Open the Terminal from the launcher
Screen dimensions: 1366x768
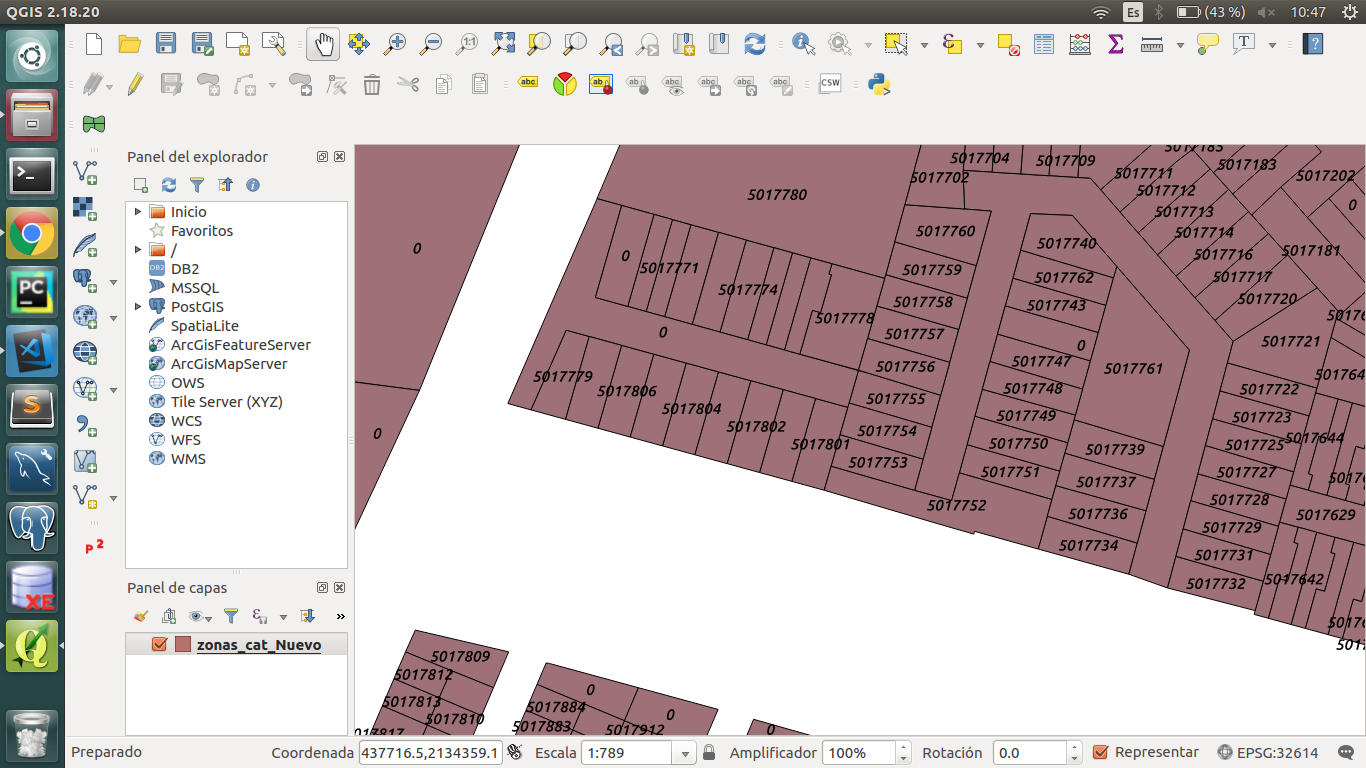point(32,176)
